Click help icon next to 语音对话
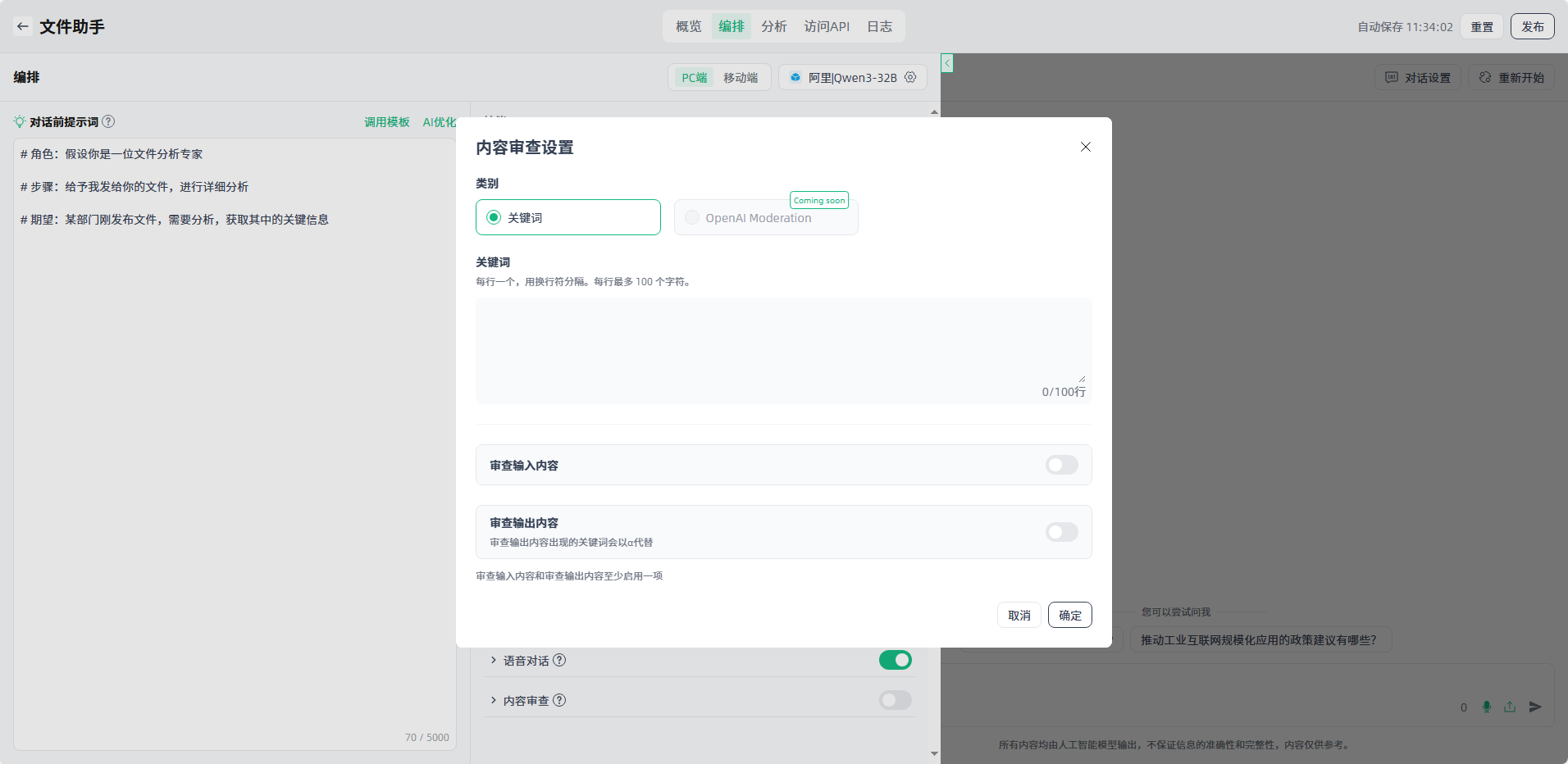1568x764 pixels. 559,661
